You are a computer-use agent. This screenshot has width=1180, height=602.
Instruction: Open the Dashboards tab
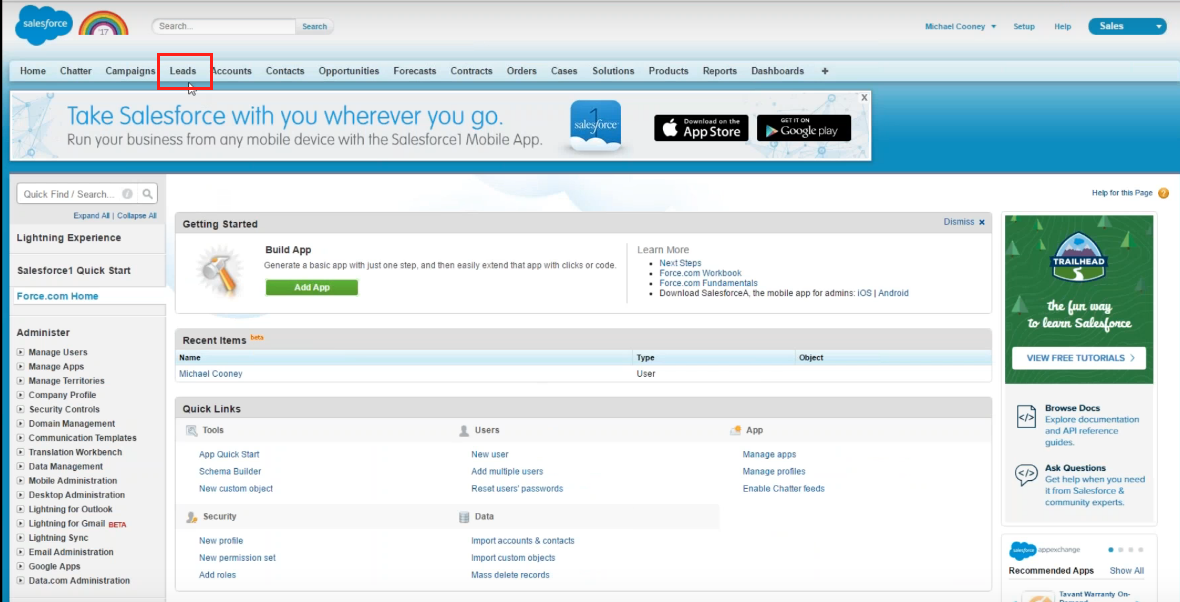(777, 71)
